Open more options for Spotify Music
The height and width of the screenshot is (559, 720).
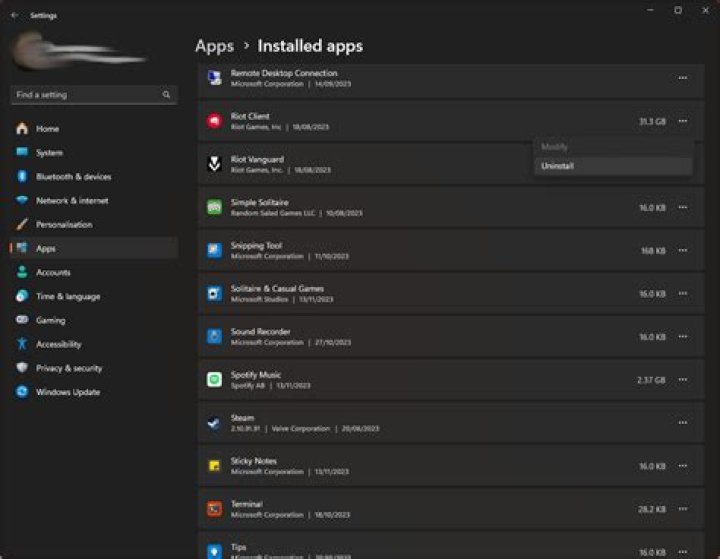683,379
